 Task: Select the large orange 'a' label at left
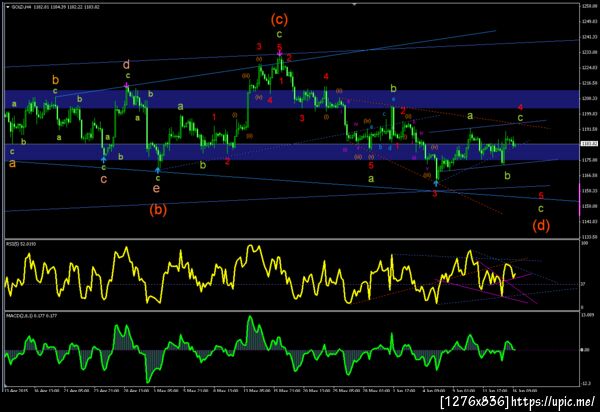(x=13, y=164)
